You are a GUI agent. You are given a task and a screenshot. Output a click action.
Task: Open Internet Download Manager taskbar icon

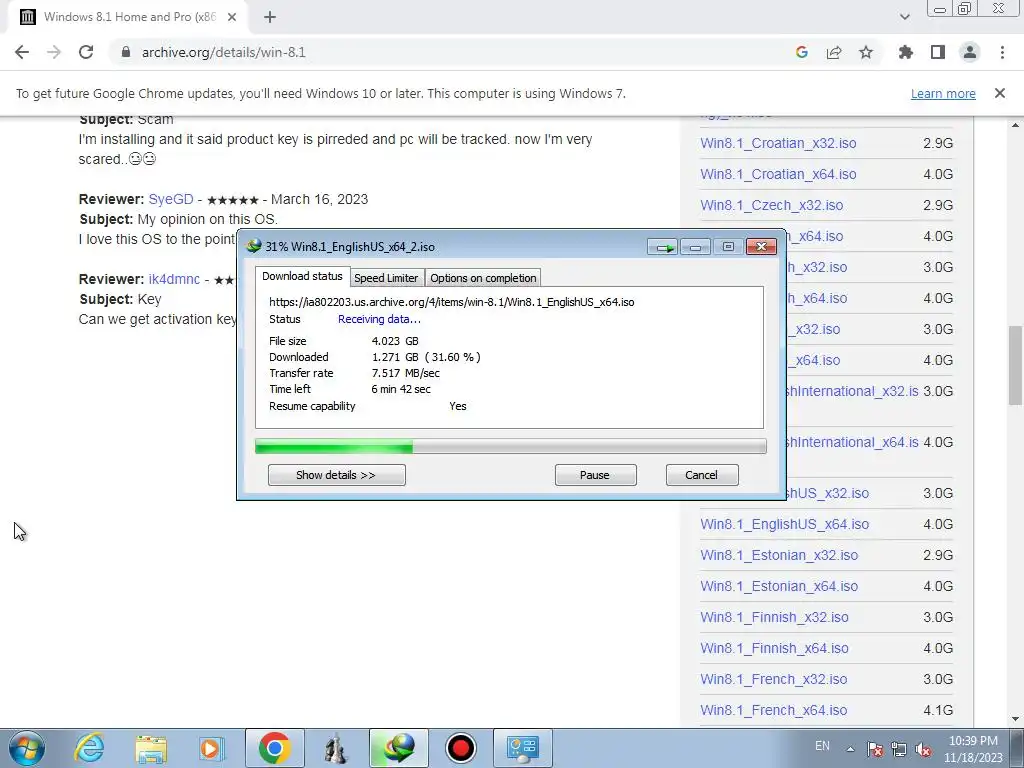click(x=398, y=748)
